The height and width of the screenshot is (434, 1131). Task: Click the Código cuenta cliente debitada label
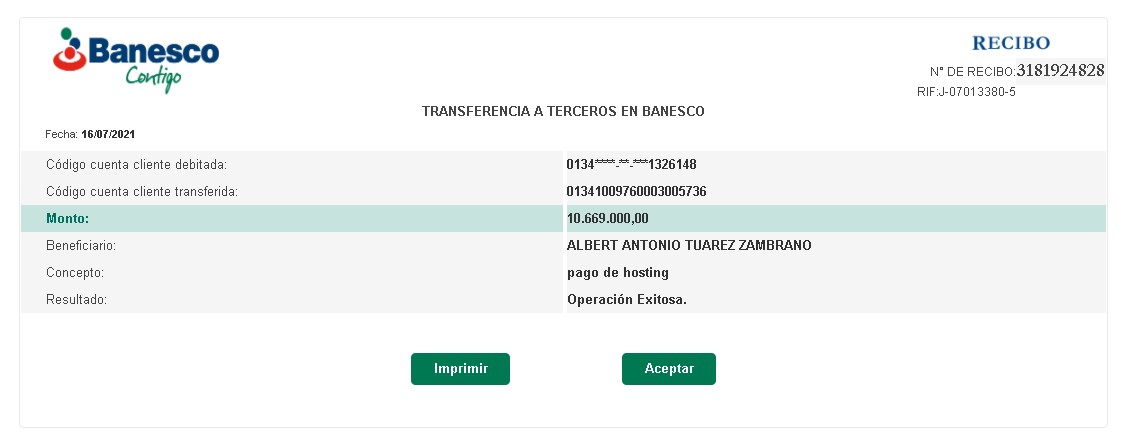136,164
